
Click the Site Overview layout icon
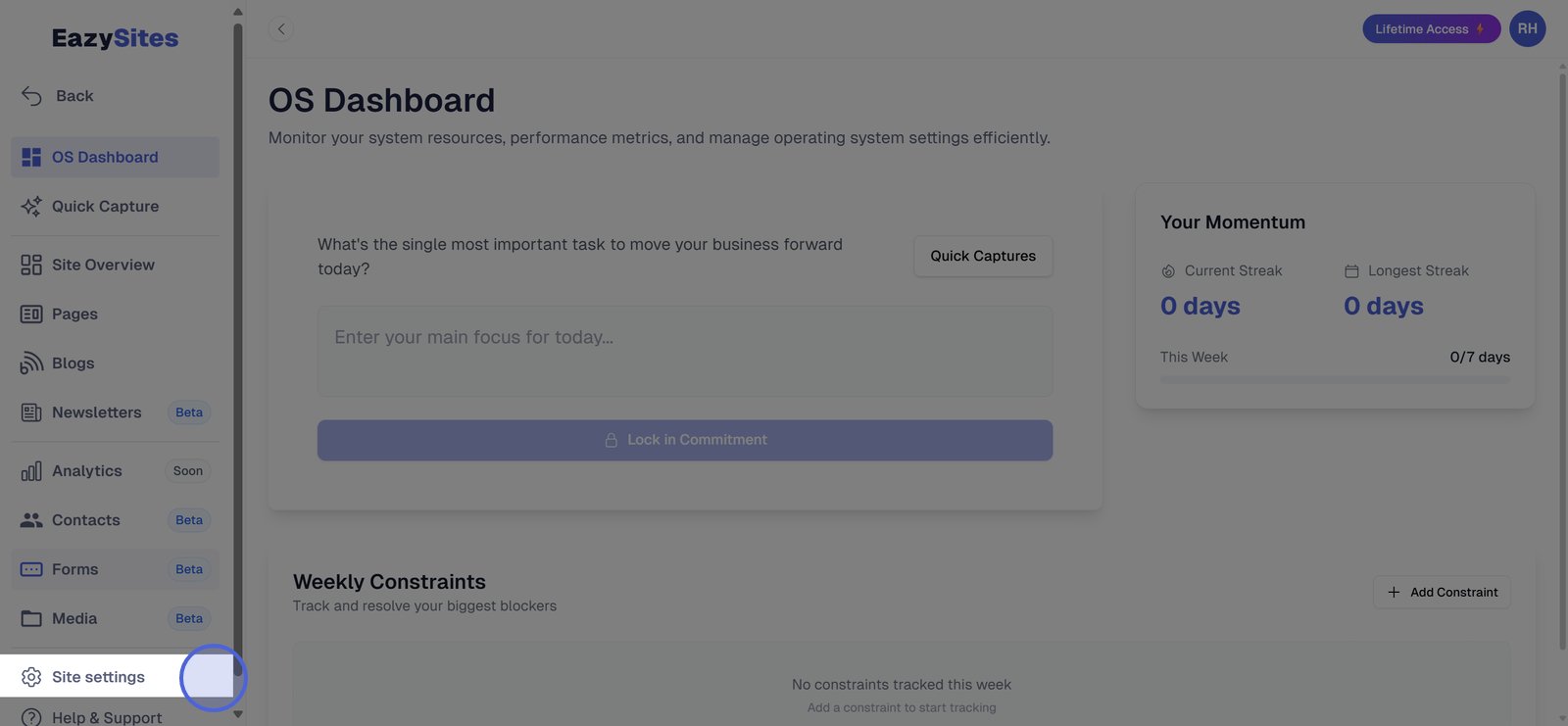(31, 265)
